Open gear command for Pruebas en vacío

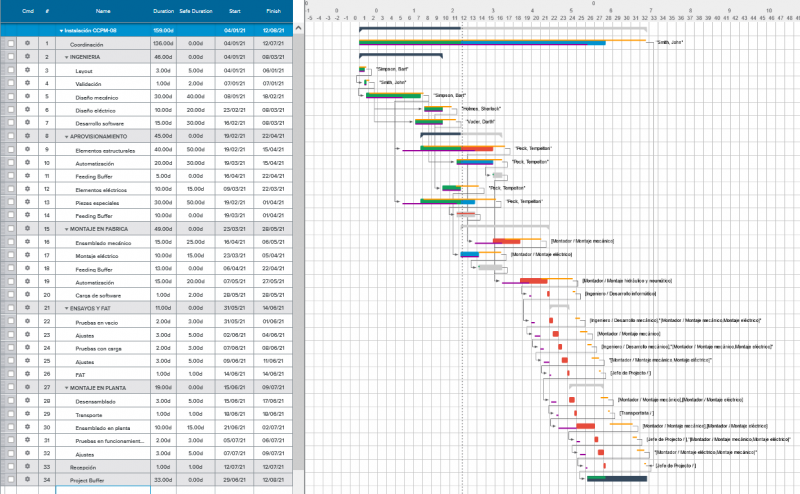(x=27, y=321)
